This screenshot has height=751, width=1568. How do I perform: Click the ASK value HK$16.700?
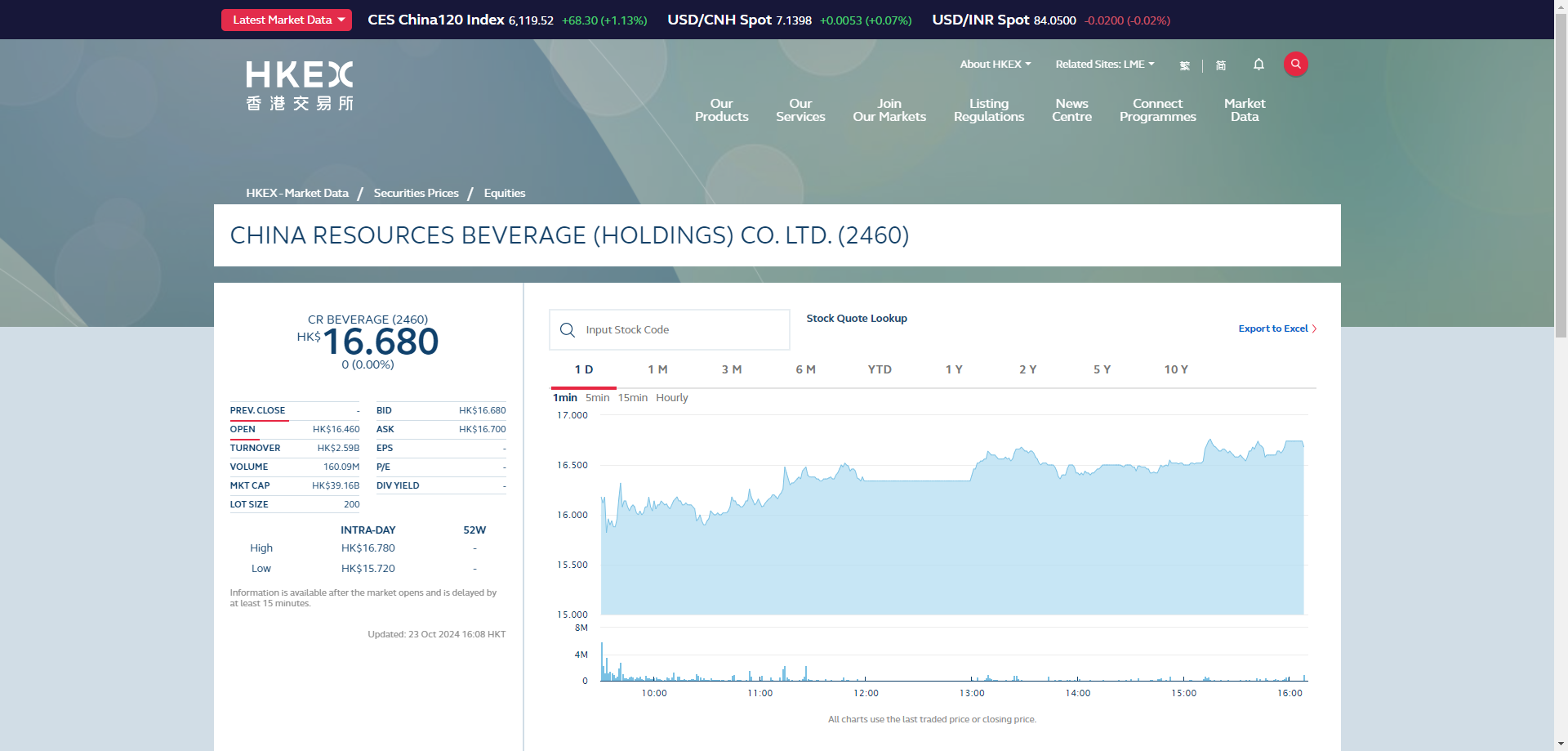(482, 429)
